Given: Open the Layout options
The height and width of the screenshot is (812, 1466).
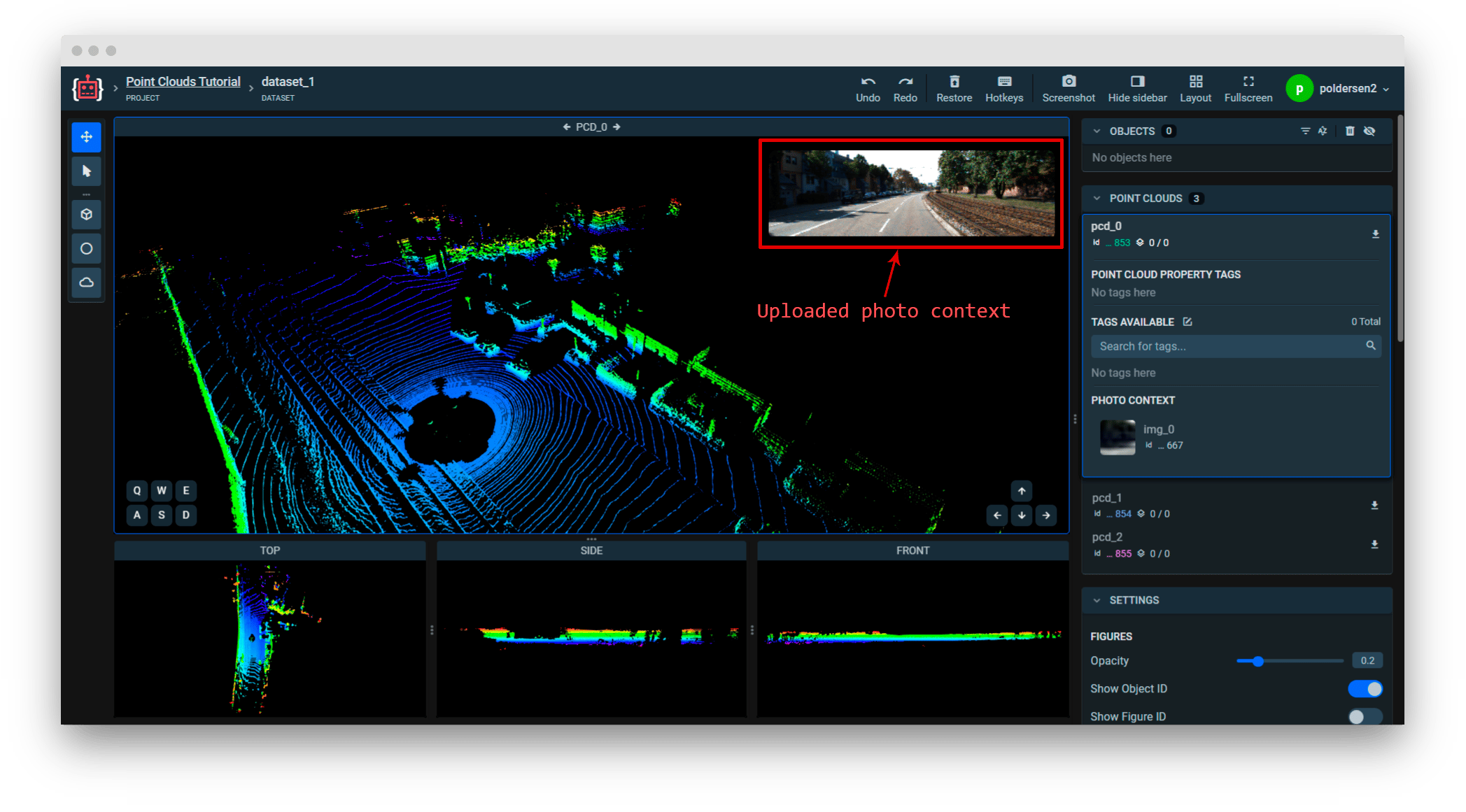Looking at the screenshot, I should [1195, 89].
